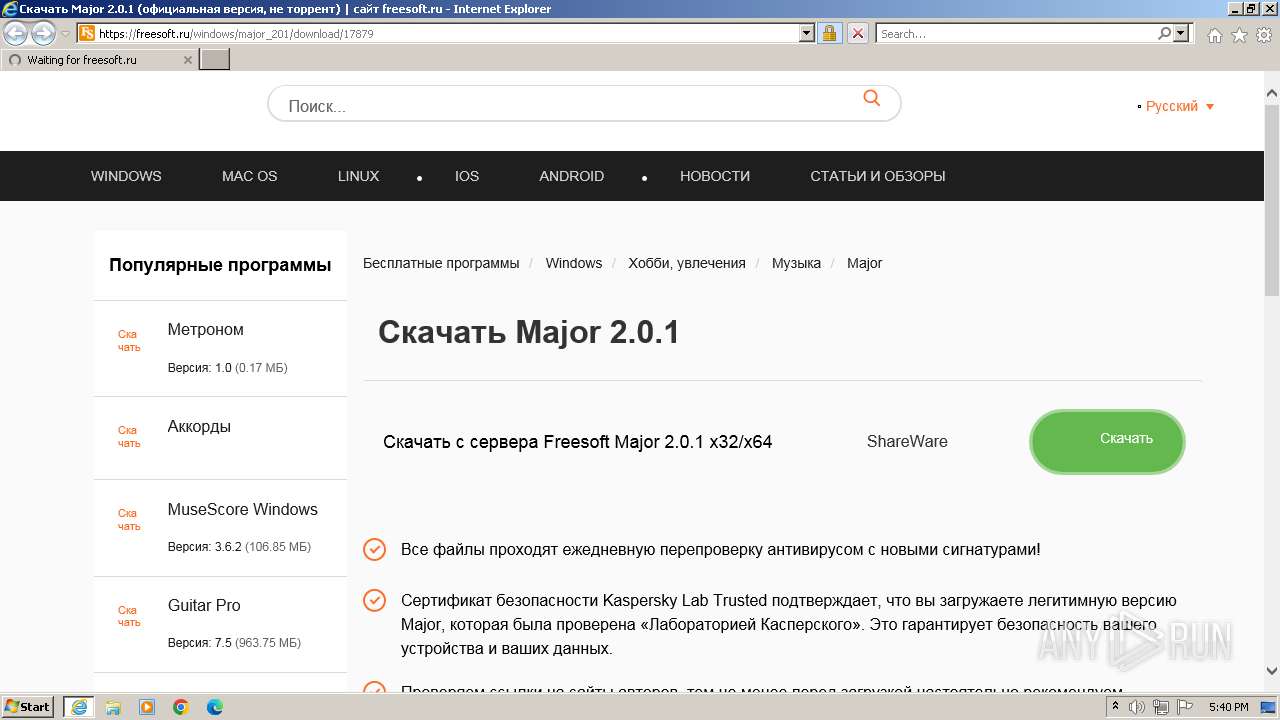Click 'Версия: 1.0 (0.17 МБ)' under Метроном

coord(228,368)
